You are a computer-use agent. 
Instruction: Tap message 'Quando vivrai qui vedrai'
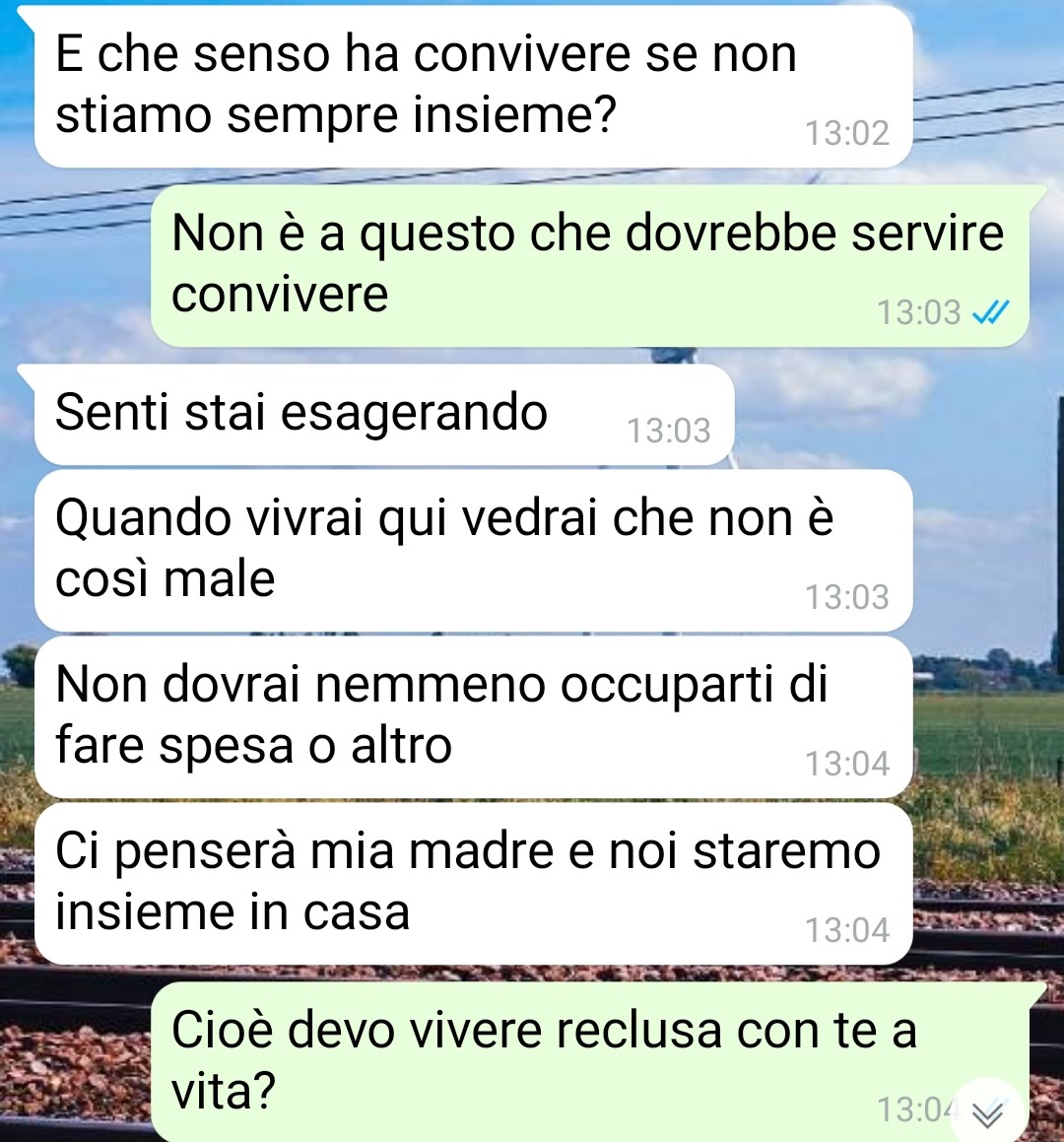click(473, 551)
